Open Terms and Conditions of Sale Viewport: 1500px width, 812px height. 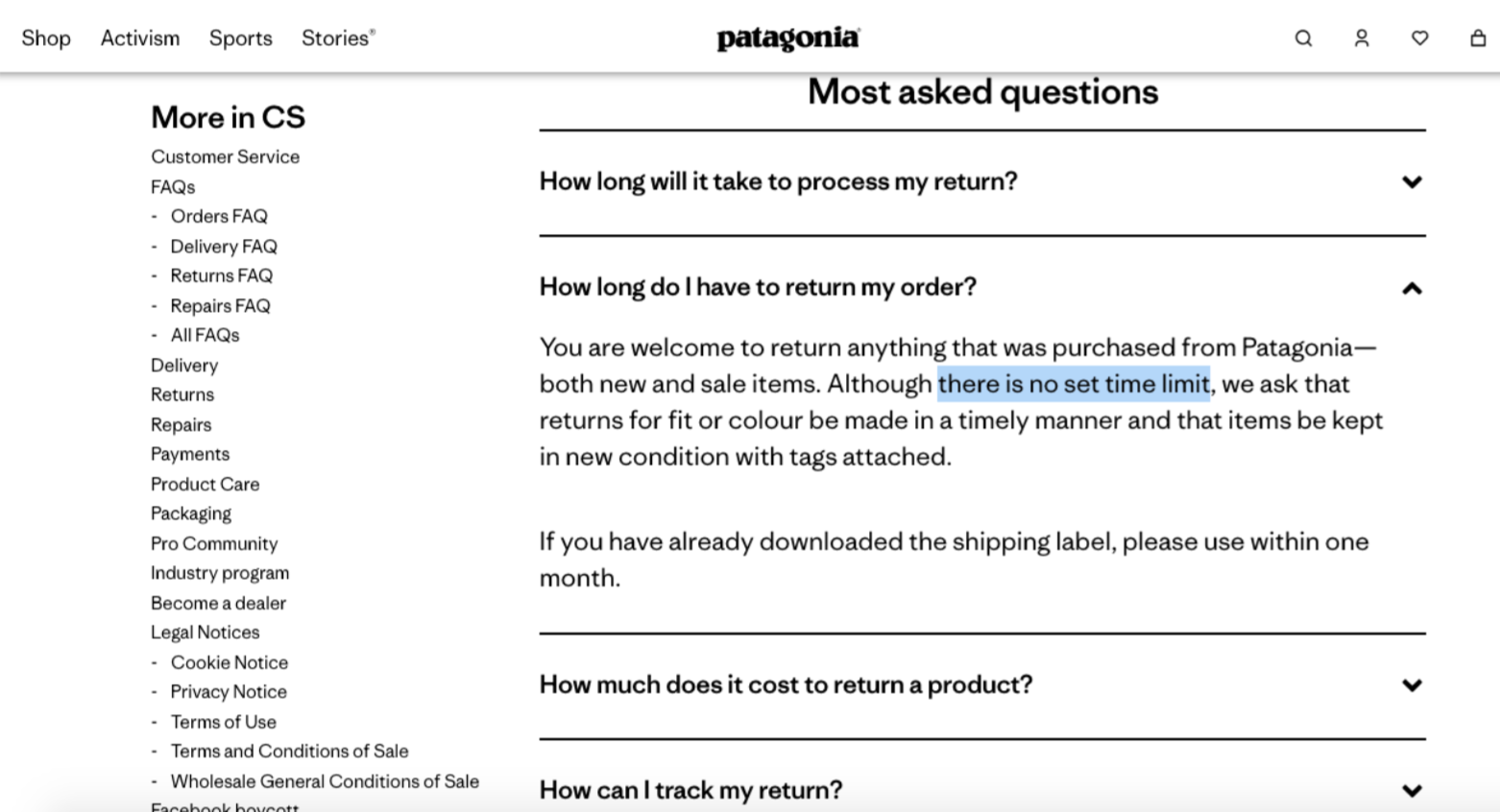[290, 751]
